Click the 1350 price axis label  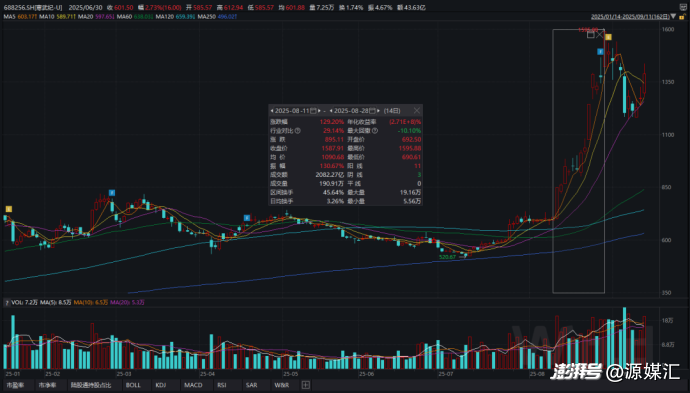click(x=668, y=82)
